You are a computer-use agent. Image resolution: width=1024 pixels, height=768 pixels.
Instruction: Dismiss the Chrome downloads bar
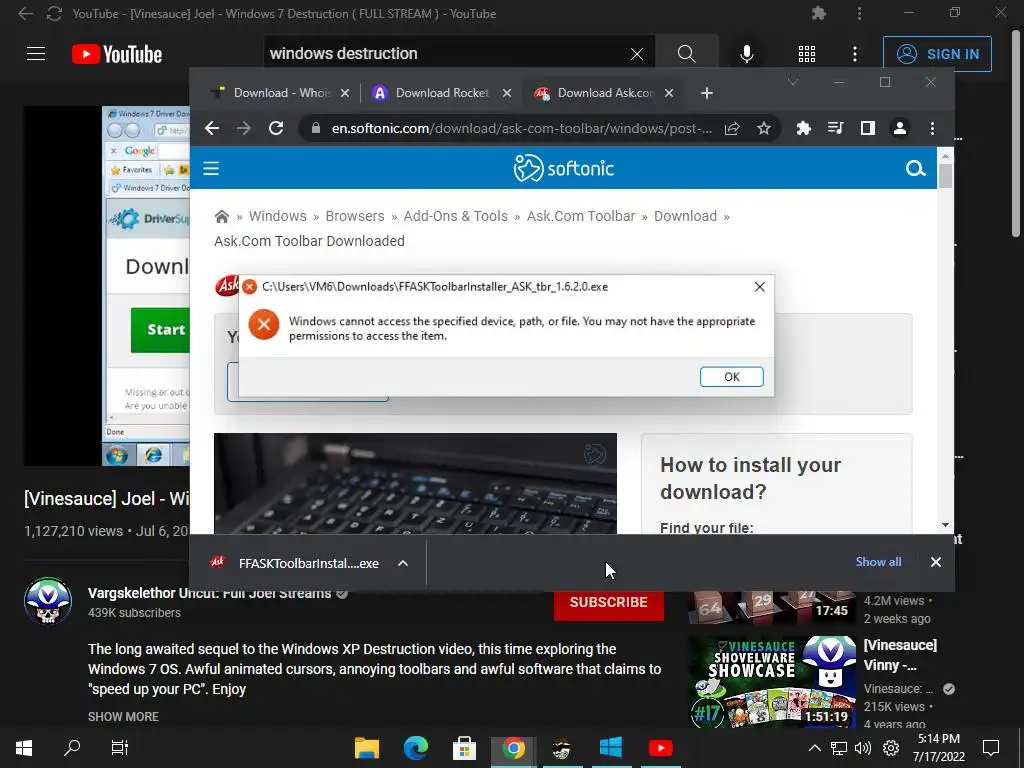(x=935, y=562)
